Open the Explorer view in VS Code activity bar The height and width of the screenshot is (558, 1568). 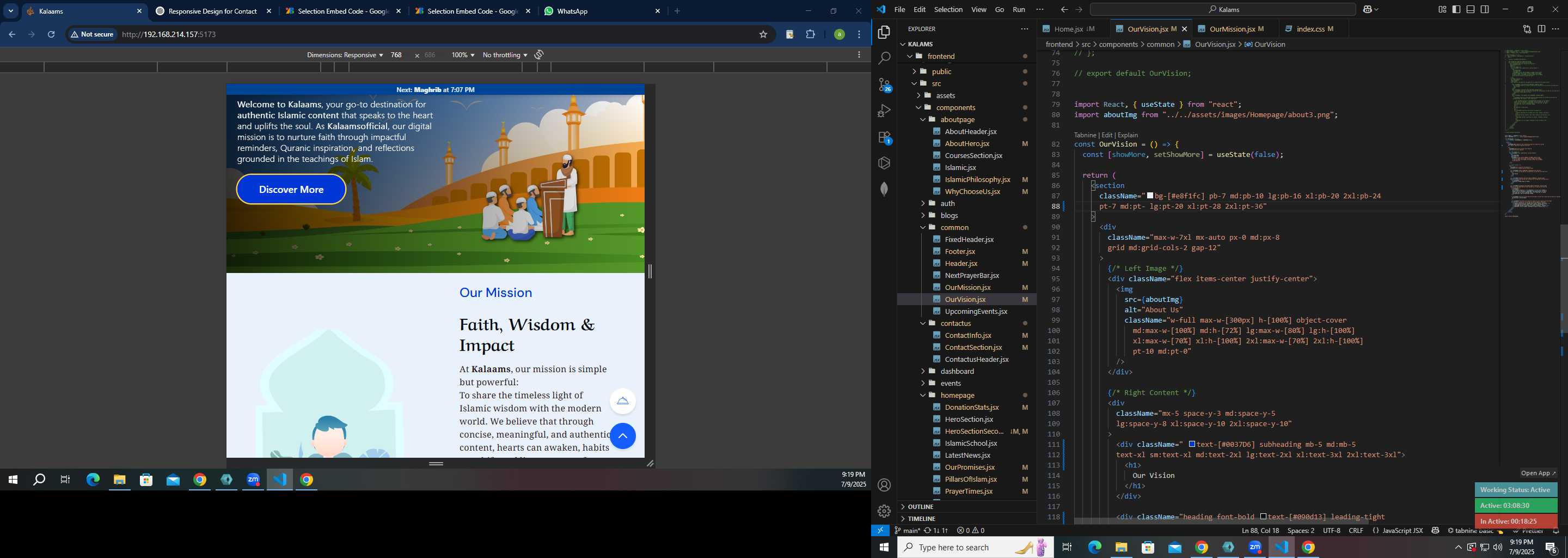884,32
